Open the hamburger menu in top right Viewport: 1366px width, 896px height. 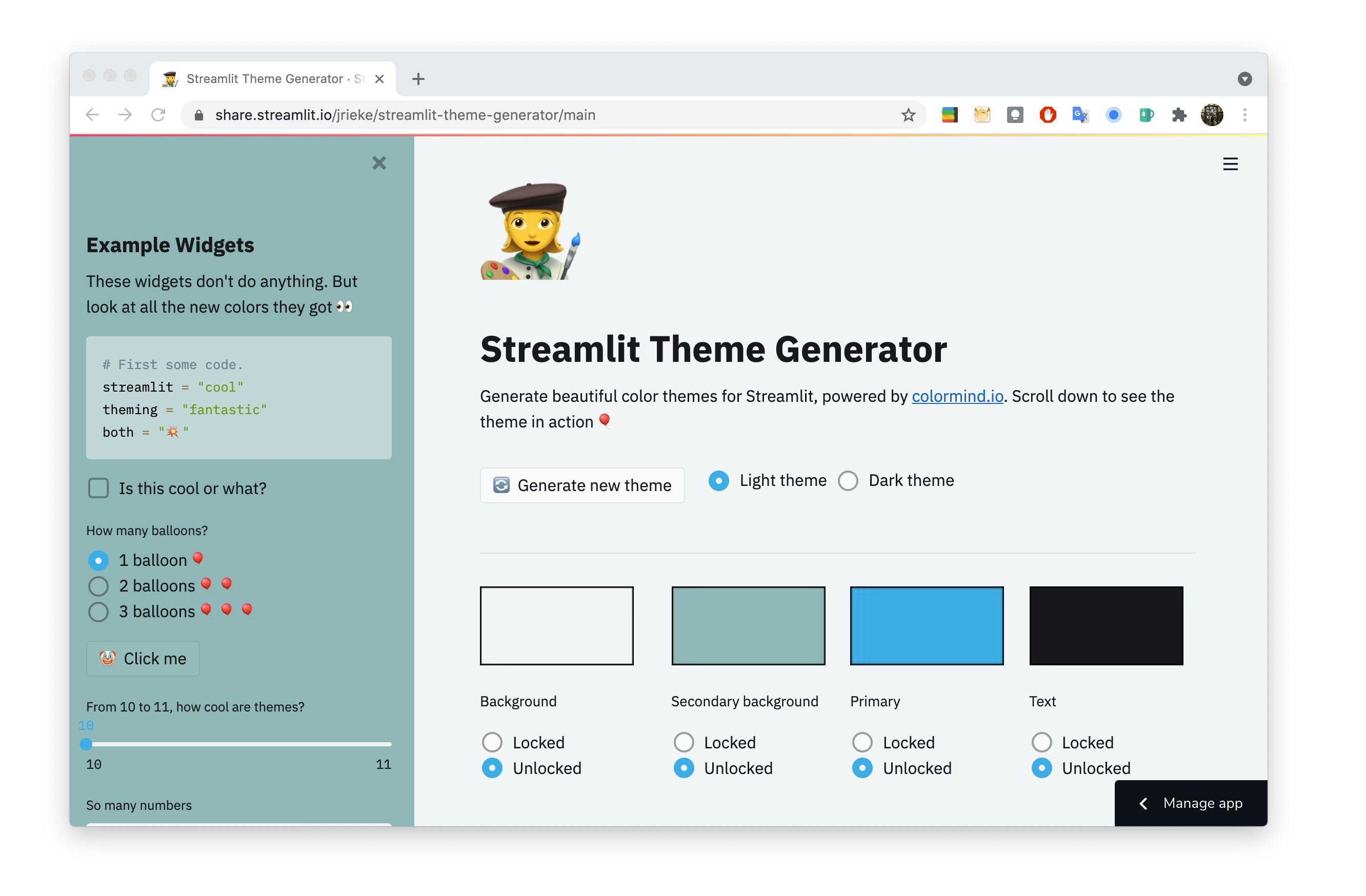(x=1230, y=164)
